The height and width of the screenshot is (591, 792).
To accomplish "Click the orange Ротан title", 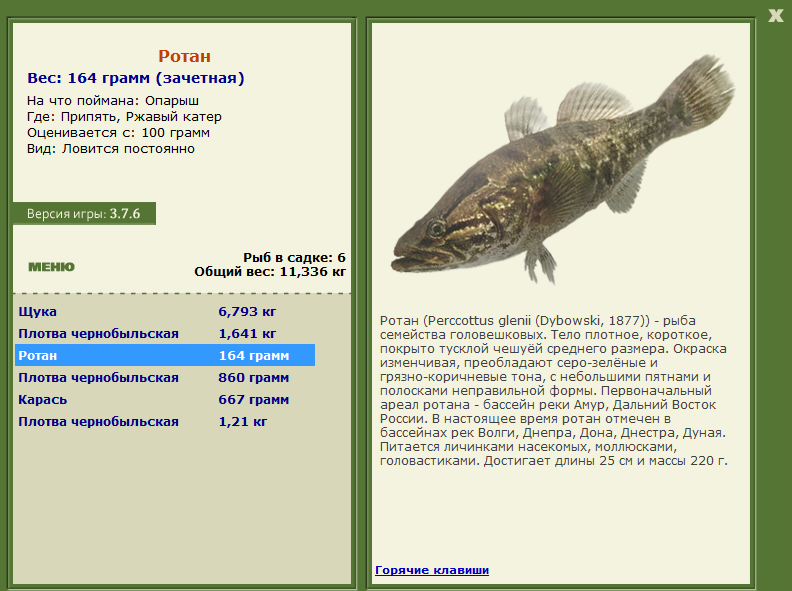I will (184, 56).
